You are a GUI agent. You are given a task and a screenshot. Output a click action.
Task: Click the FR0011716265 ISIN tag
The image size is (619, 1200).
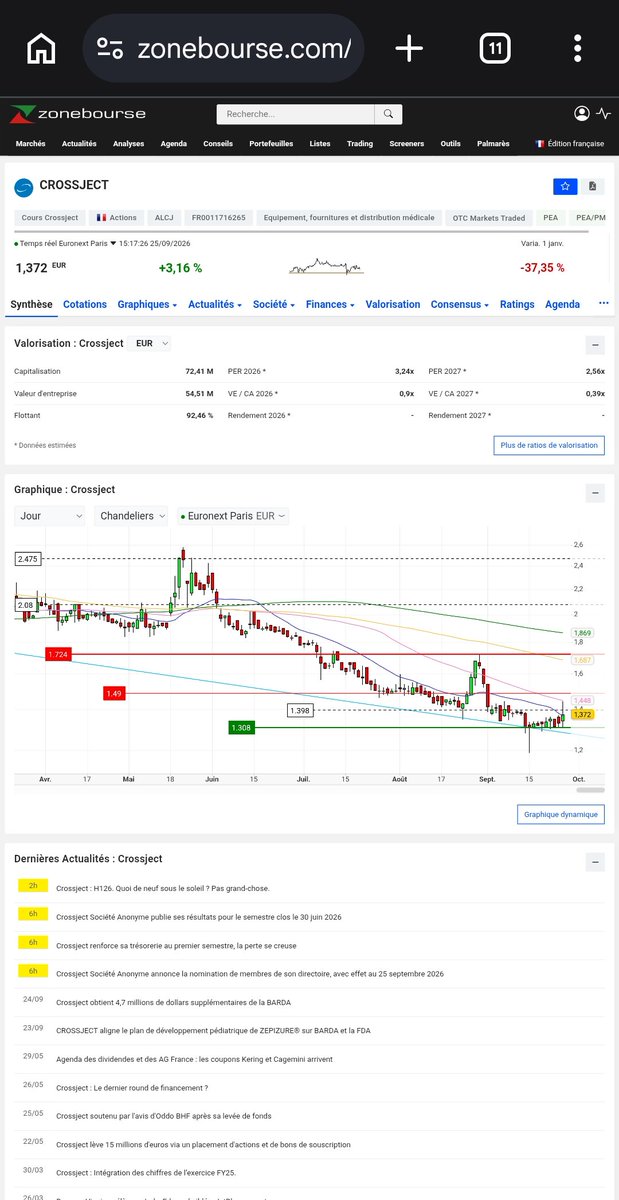pyautogui.click(x=218, y=217)
